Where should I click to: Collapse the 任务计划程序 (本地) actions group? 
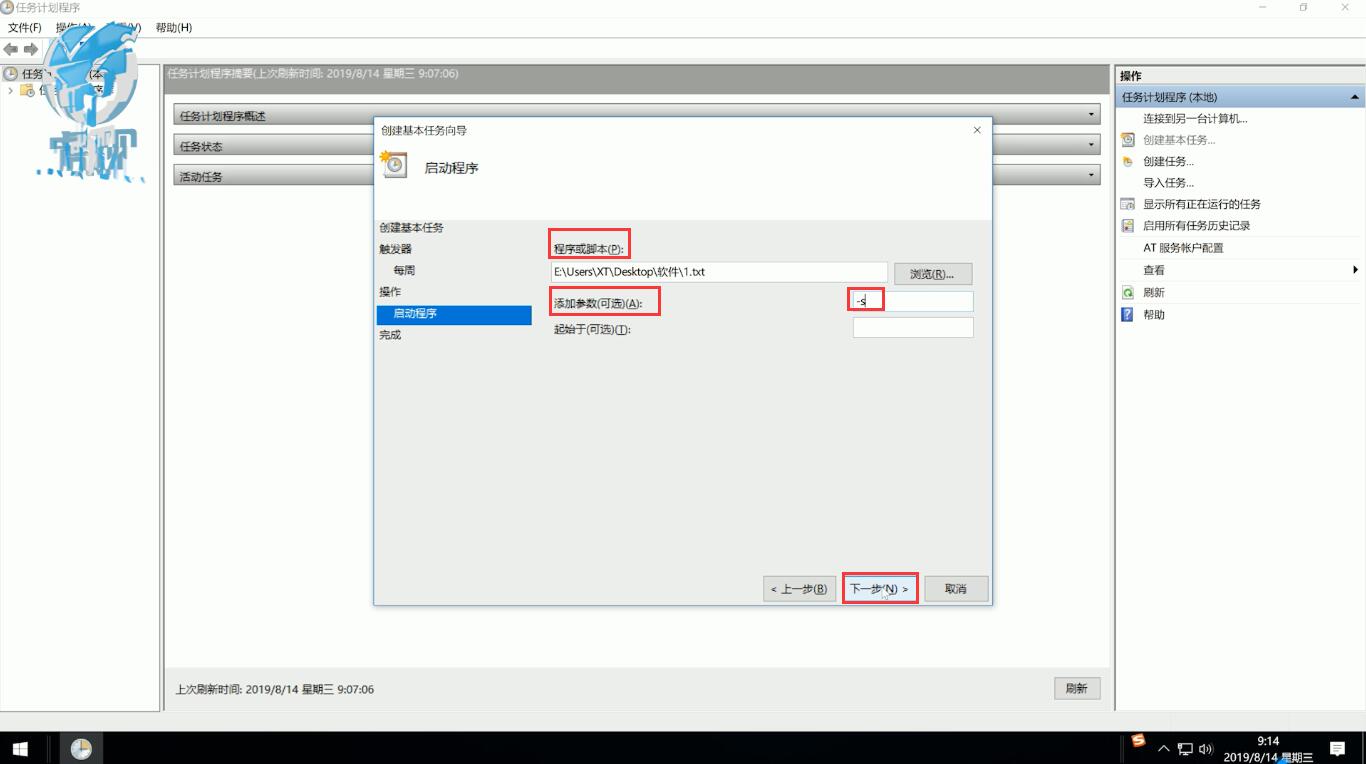(x=1355, y=97)
